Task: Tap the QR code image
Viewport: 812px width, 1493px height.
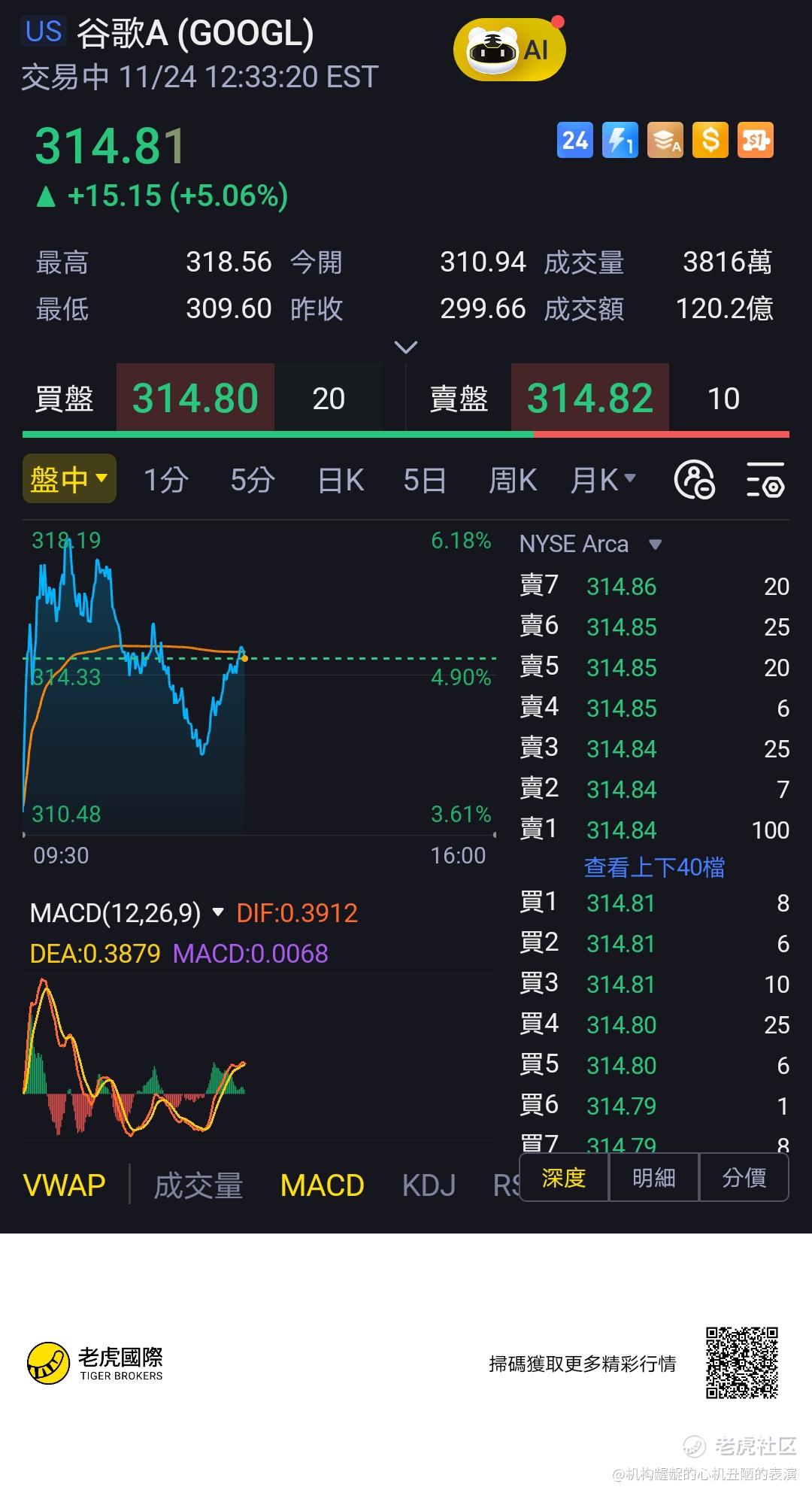Action: pyautogui.click(x=741, y=1363)
